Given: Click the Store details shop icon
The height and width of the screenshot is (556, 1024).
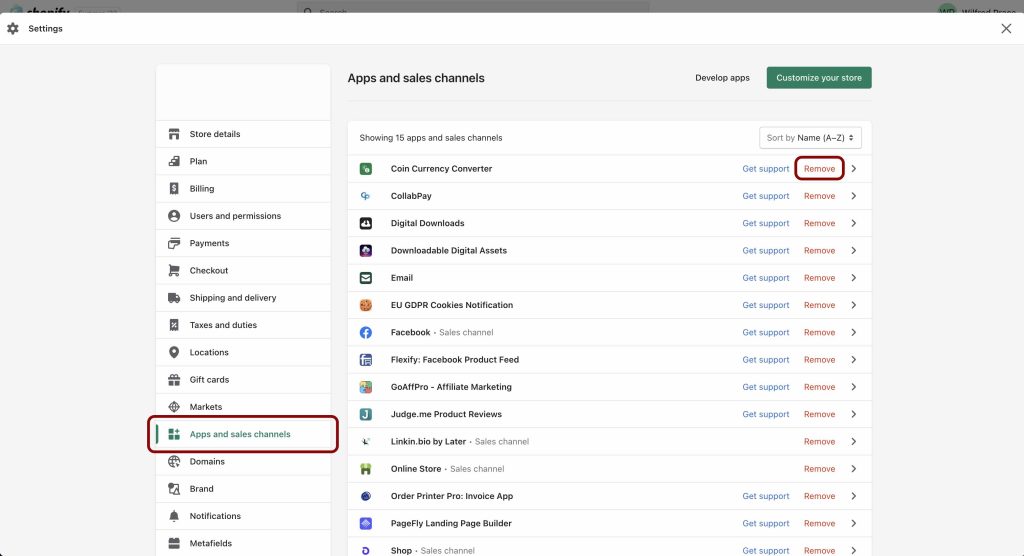Looking at the screenshot, I should click(174, 134).
